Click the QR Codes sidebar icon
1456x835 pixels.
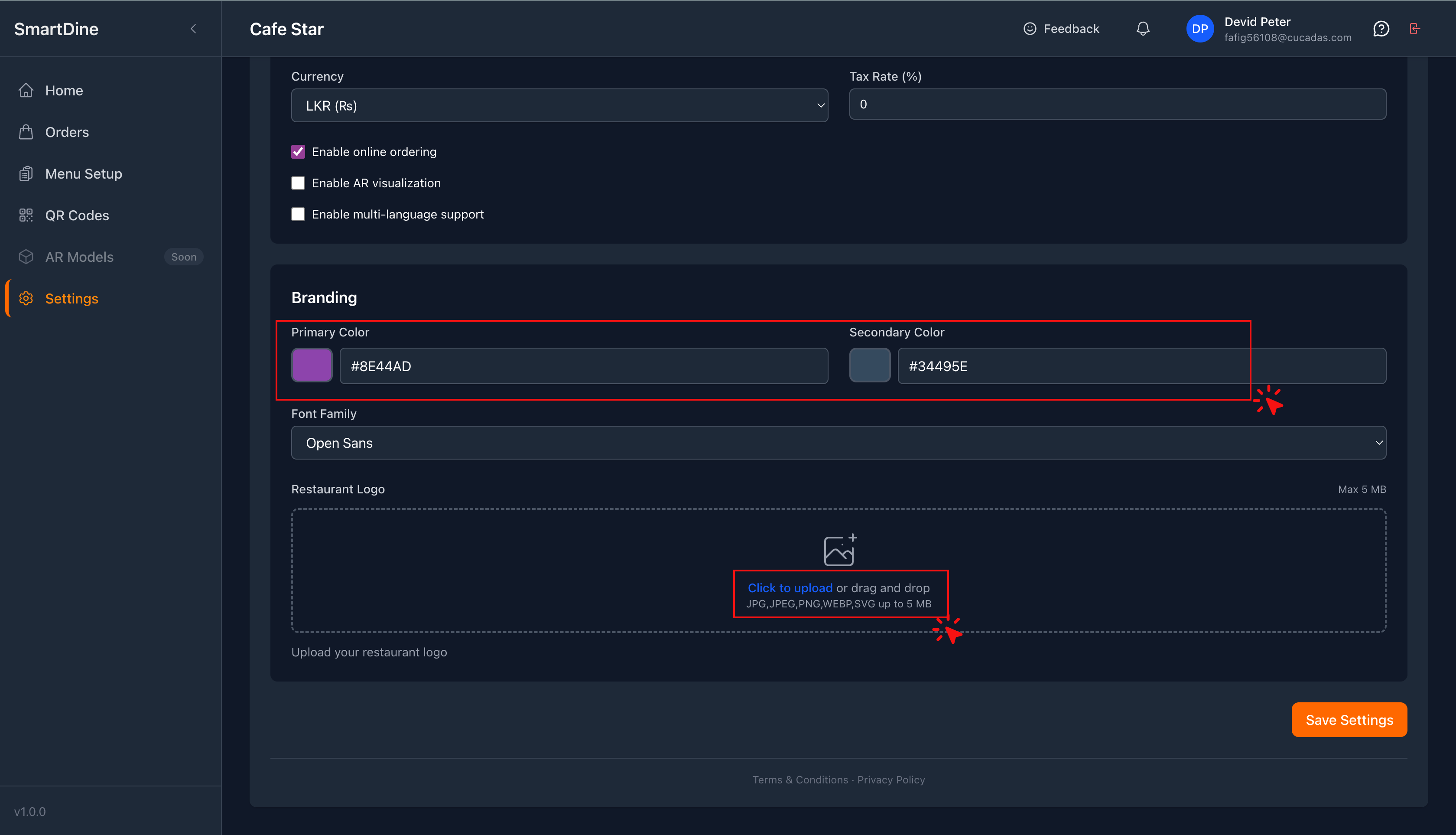point(26,215)
